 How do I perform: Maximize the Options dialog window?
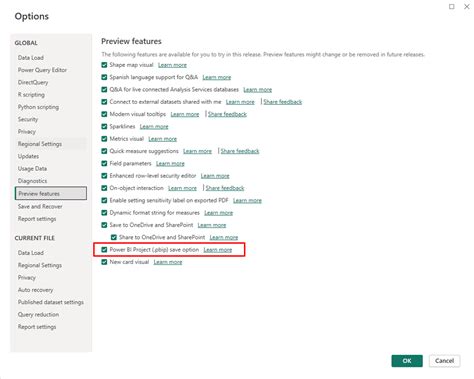click(x=452, y=7)
